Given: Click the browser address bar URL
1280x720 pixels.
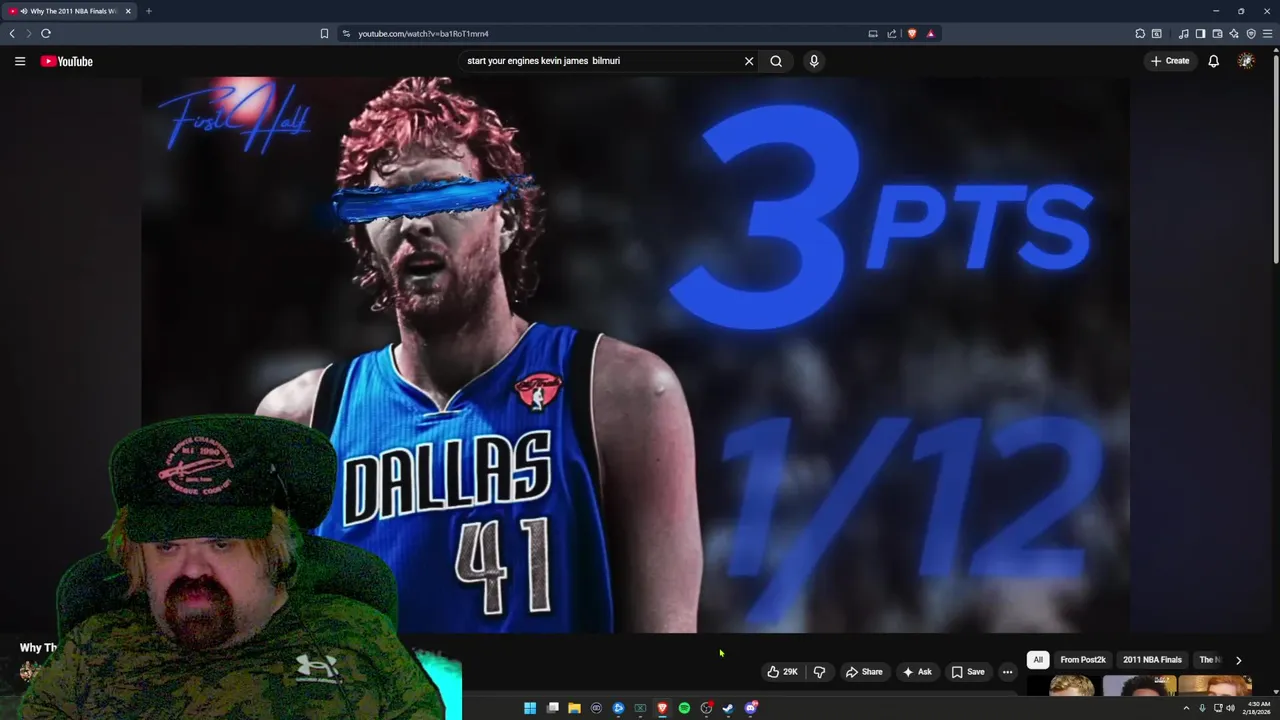Looking at the screenshot, I should [423, 33].
